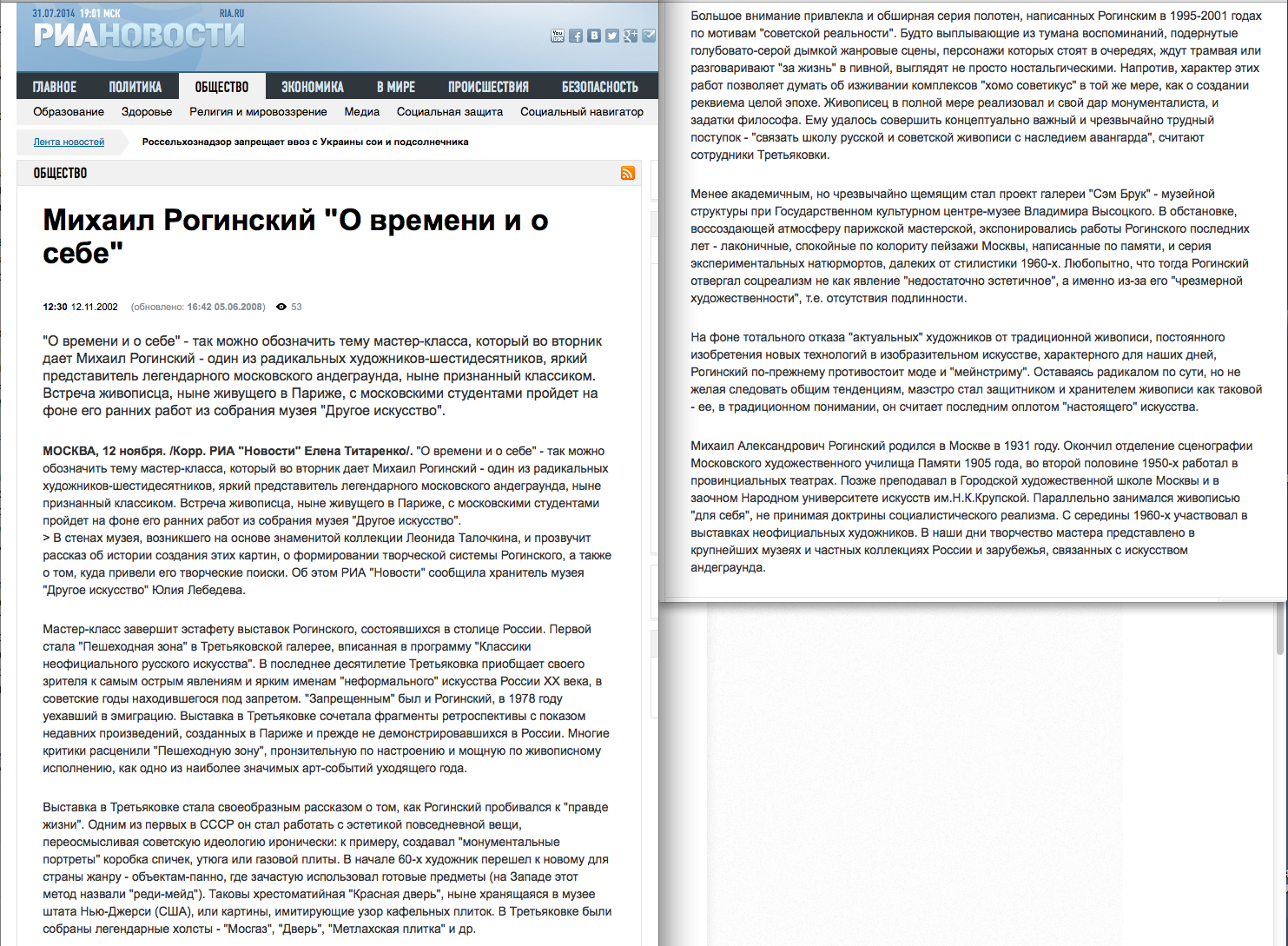Click the Twitter bird icon
This screenshot has width=1288, height=946.
[612, 36]
